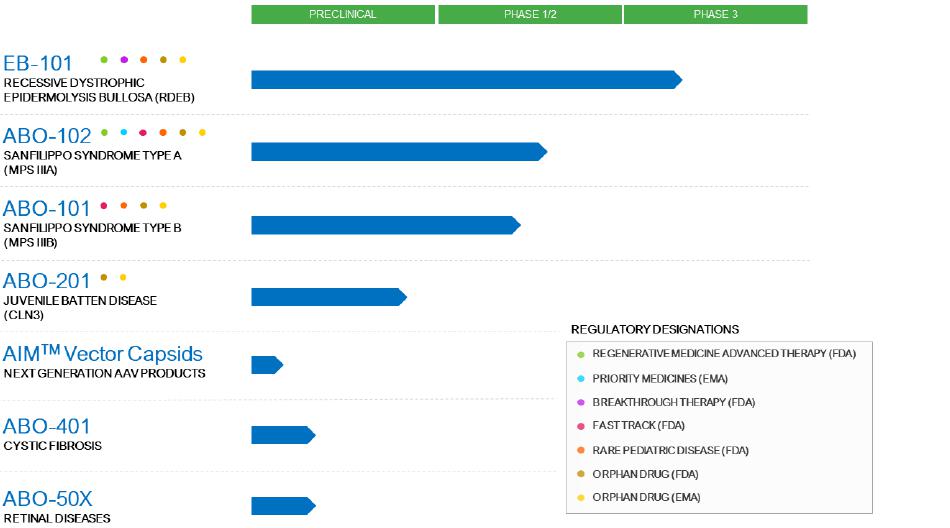950x528 pixels.
Task: Select the Phase 3 header
Action: click(x=715, y=14)
